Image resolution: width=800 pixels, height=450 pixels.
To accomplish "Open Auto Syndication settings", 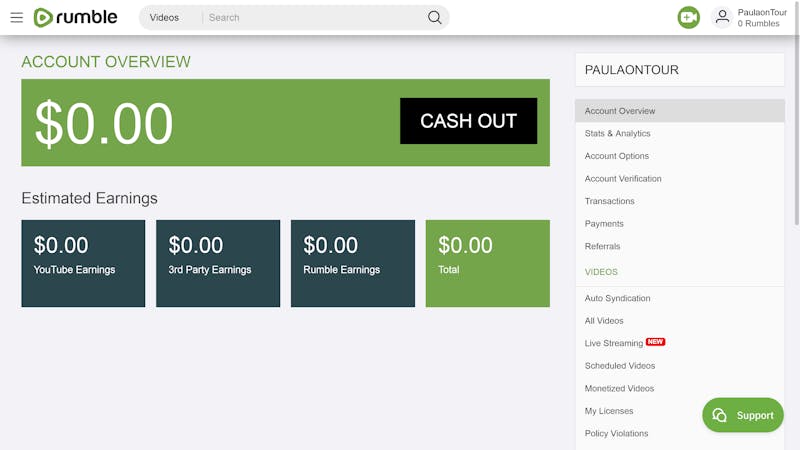I will (x=617, y=298).
